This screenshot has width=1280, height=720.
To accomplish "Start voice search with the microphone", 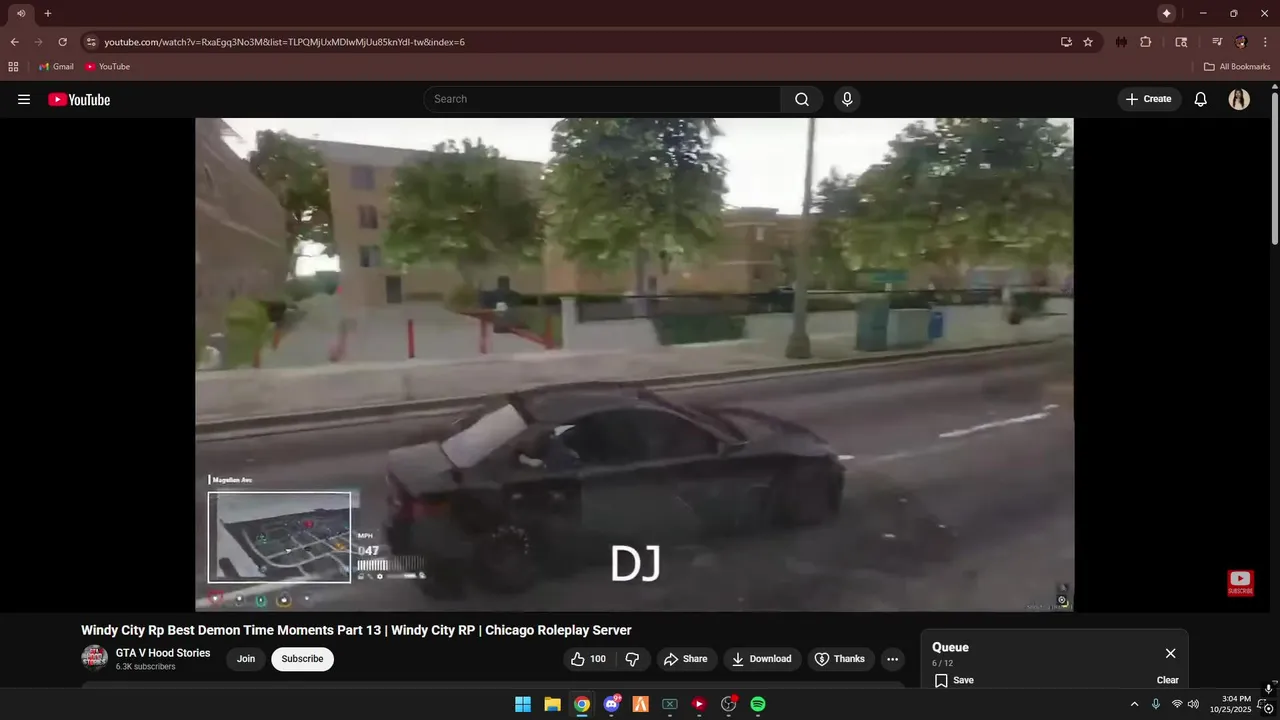I will coord(847,99).
